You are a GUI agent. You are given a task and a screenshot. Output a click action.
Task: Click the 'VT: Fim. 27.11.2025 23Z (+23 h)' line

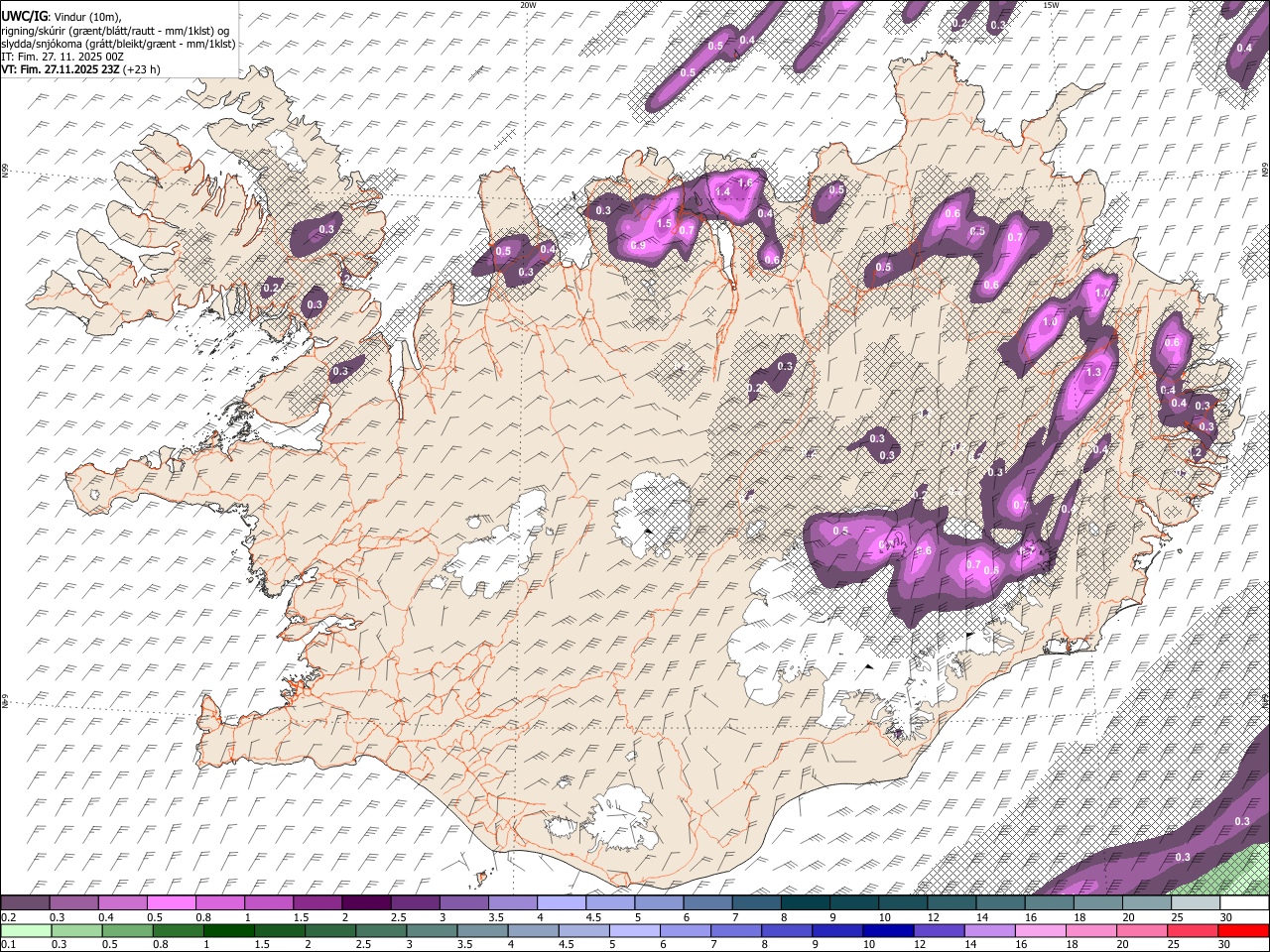click(80, 69)
